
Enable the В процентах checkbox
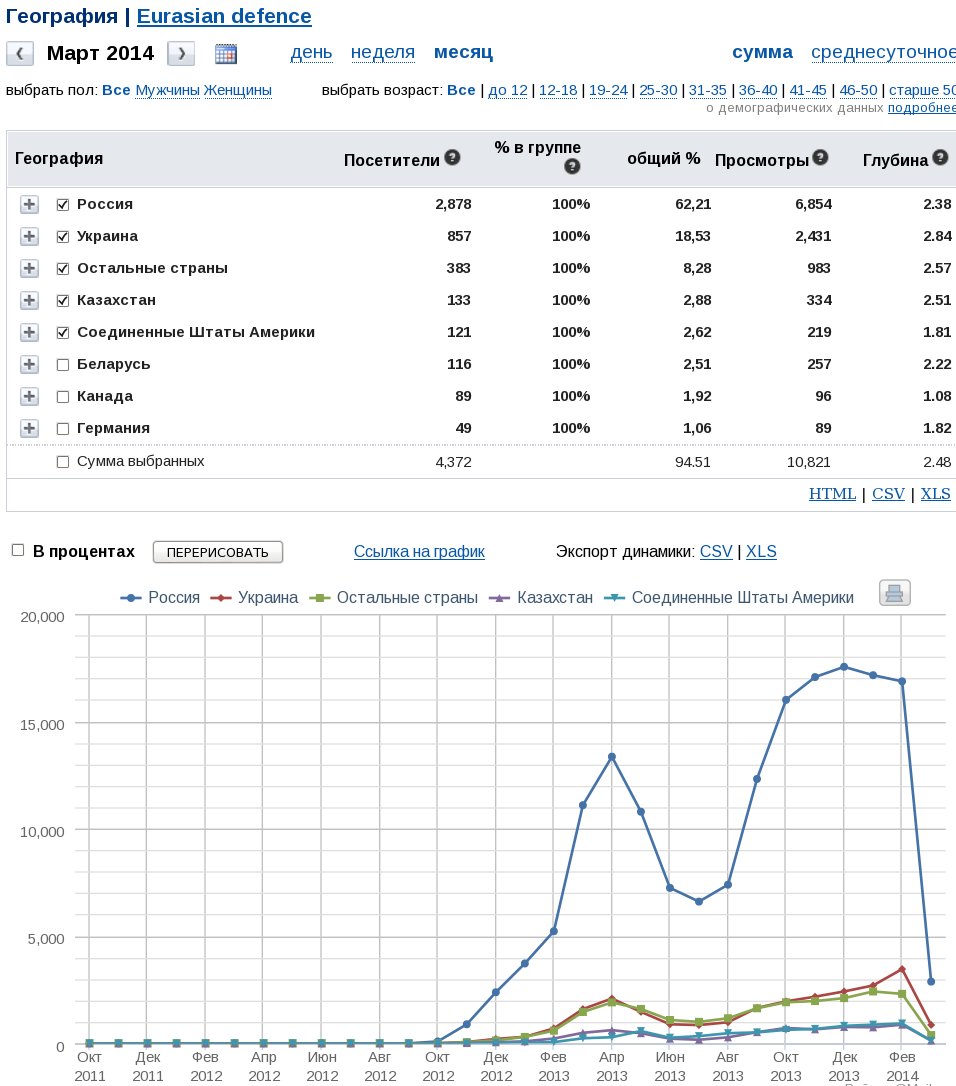tap(18, 551)
